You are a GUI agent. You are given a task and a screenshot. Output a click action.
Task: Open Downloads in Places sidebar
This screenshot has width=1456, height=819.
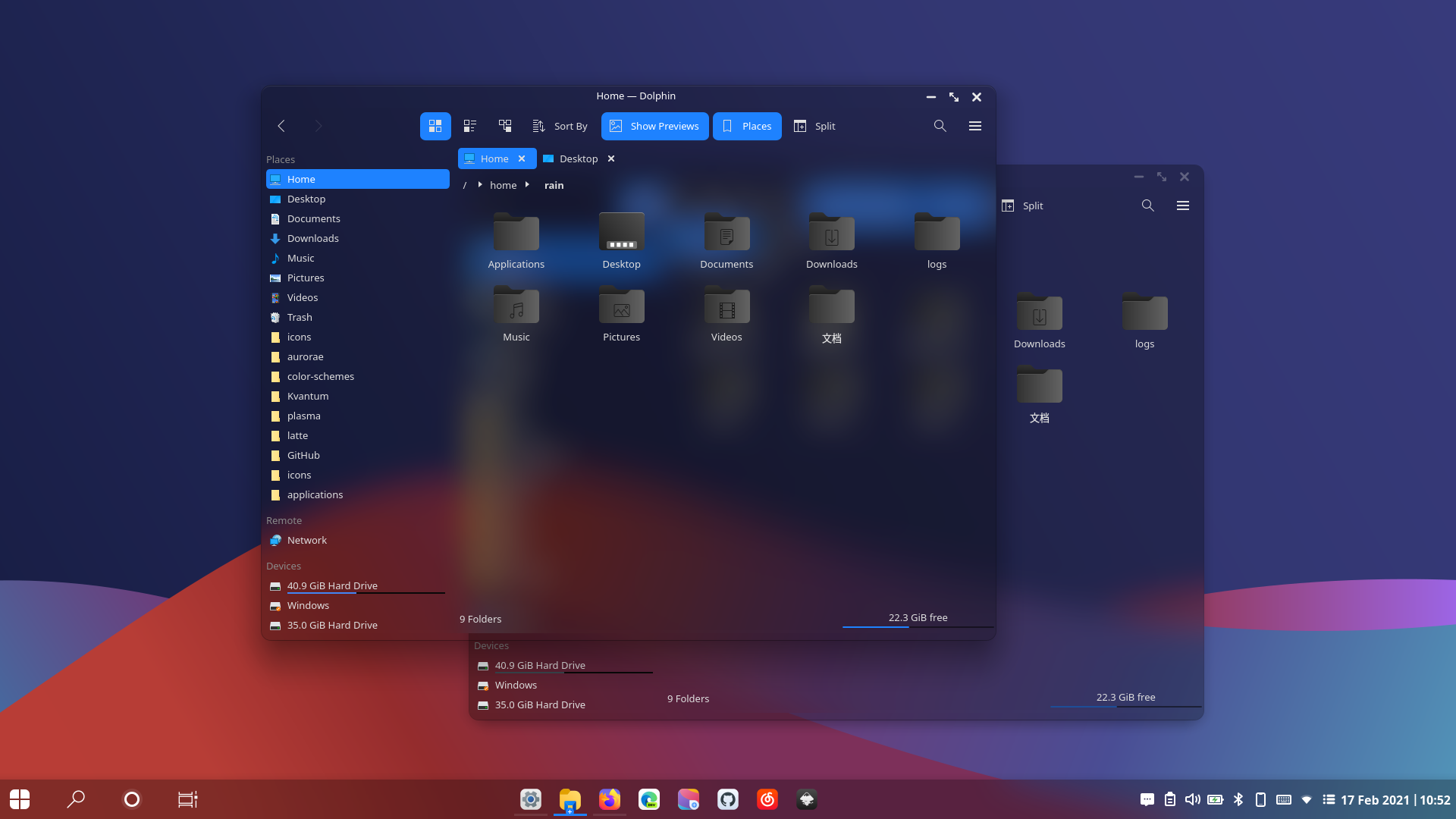312,238
